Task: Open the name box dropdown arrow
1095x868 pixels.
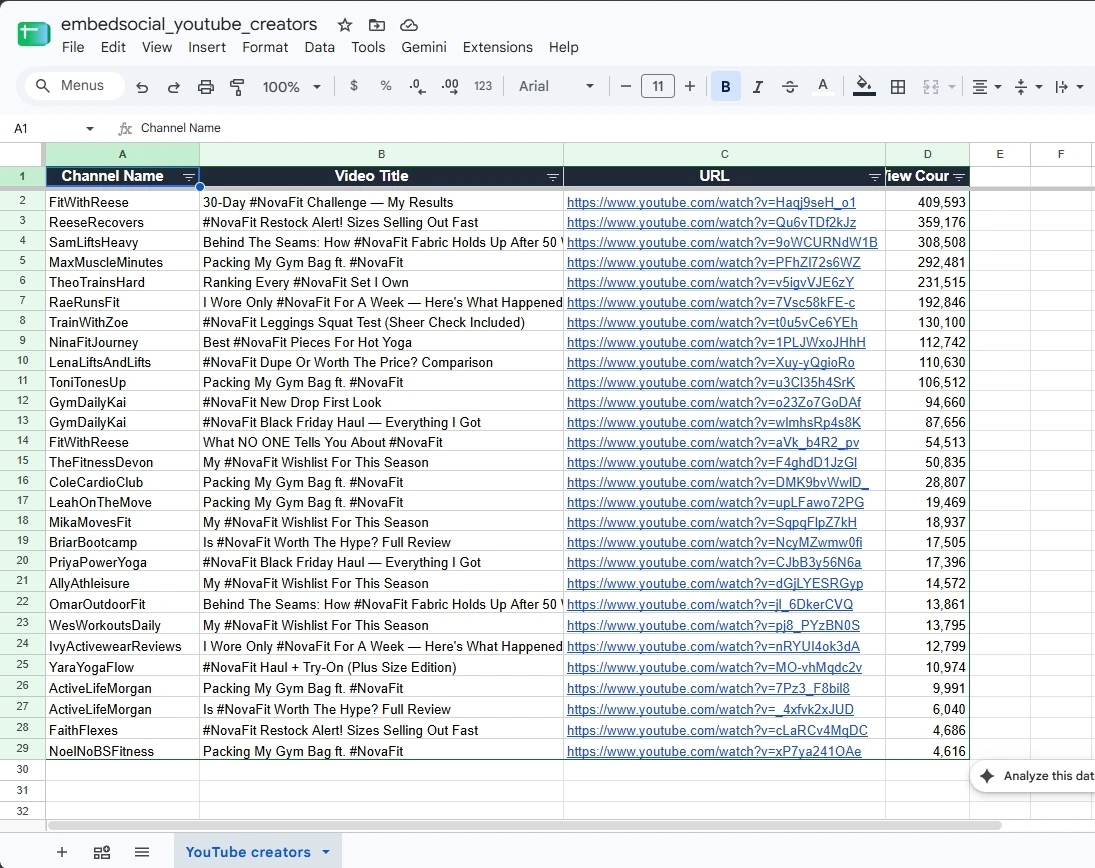Action: click(89, 128)
